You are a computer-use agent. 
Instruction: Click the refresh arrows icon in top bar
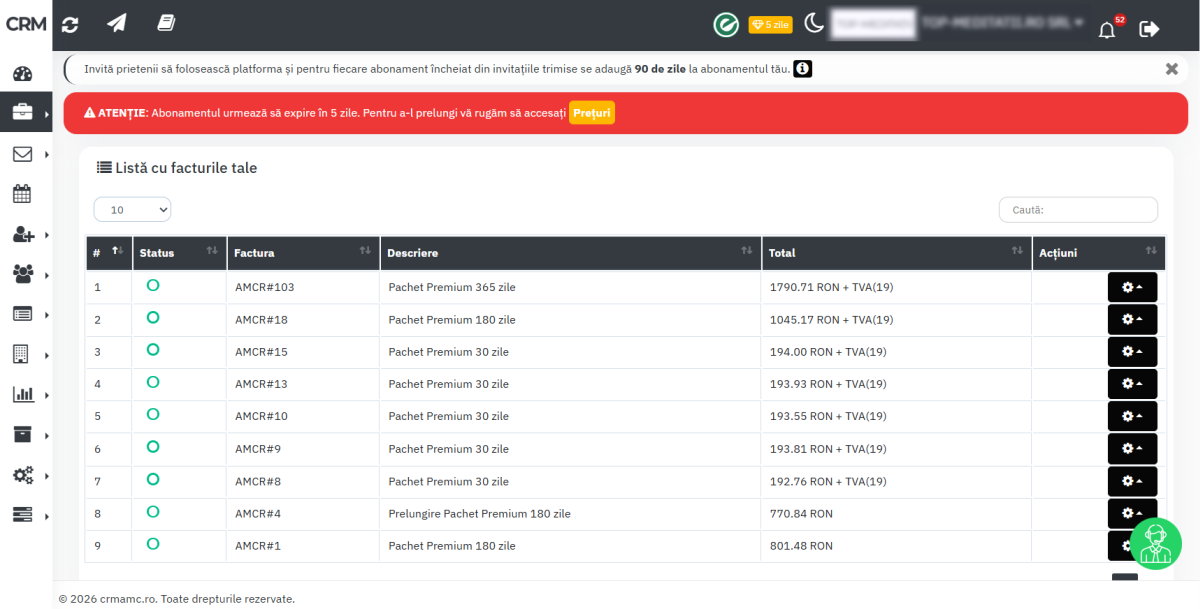(x=69, y=25)
